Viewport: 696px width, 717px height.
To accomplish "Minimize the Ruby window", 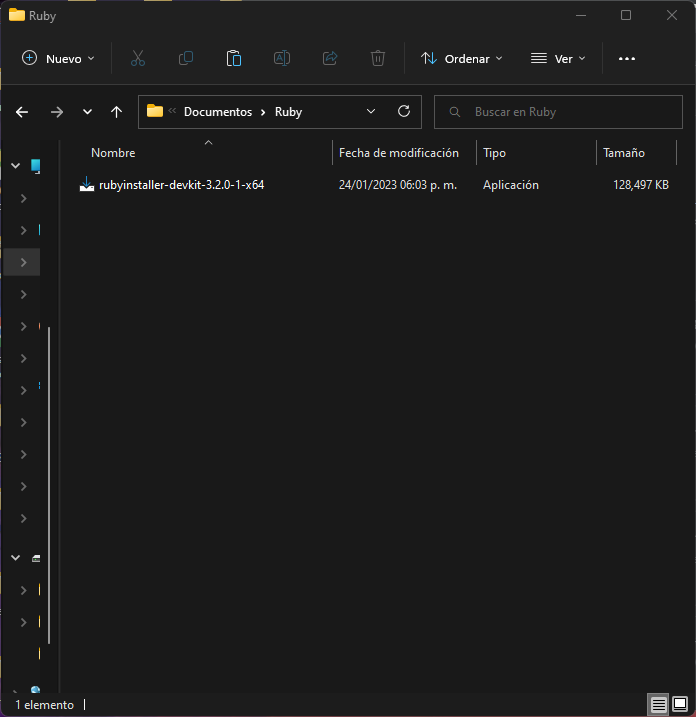I will coord(581,16).
